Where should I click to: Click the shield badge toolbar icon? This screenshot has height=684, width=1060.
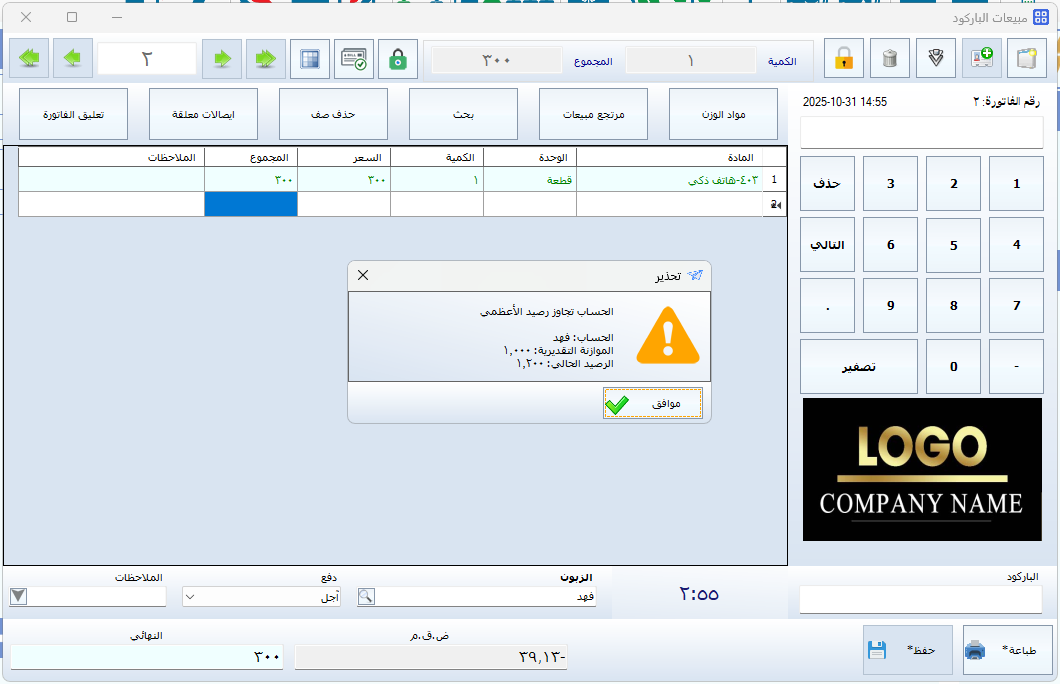pyautogui.click(x=935, y=59)
